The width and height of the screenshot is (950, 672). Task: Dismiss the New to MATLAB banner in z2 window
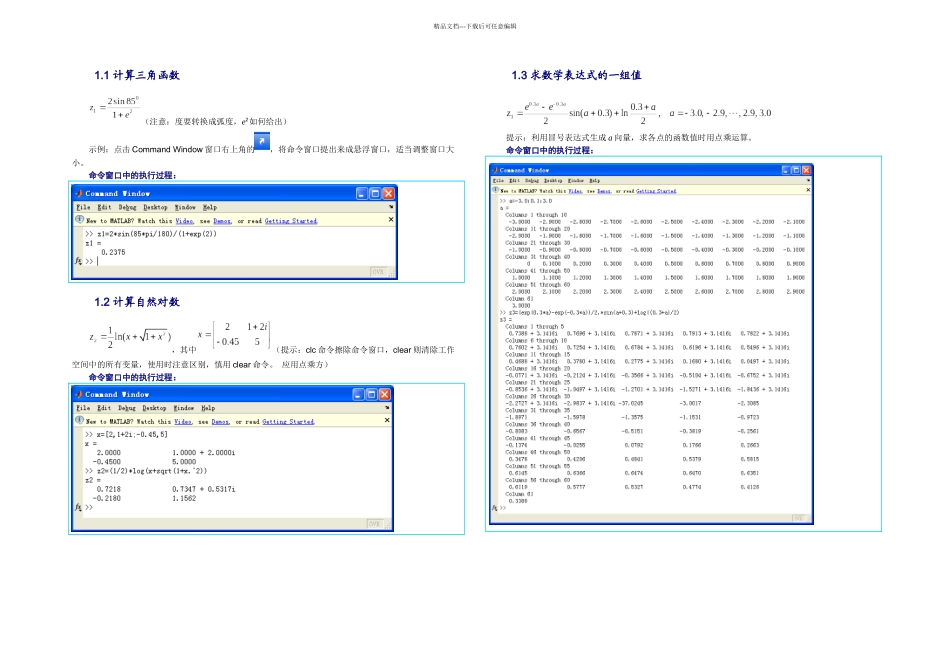(x=387, y=420)
